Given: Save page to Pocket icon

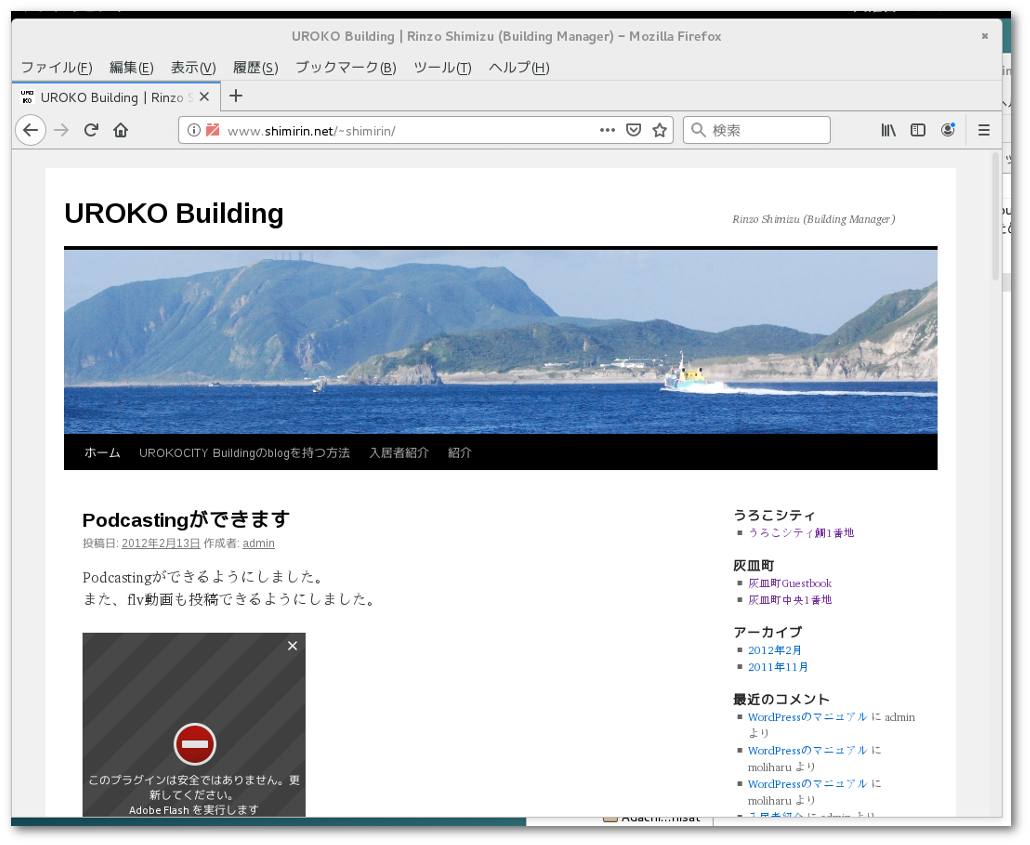Looking at the screenshot, I should coord(633,130).
